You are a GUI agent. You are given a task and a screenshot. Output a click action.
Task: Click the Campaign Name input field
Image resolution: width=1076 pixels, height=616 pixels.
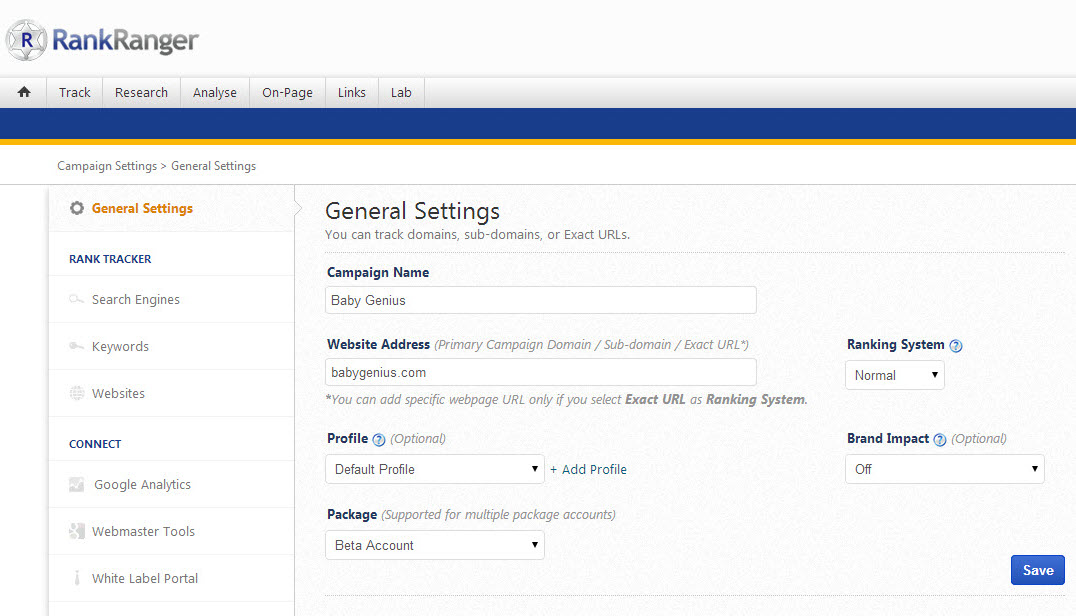coord(541,300)
